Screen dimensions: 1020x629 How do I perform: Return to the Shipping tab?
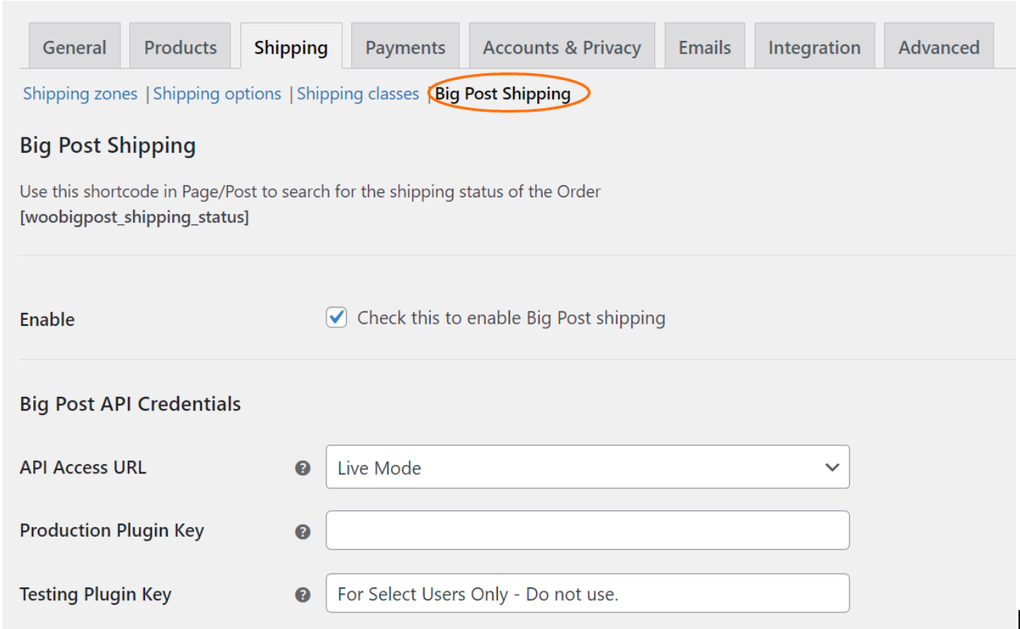point(291,46)
